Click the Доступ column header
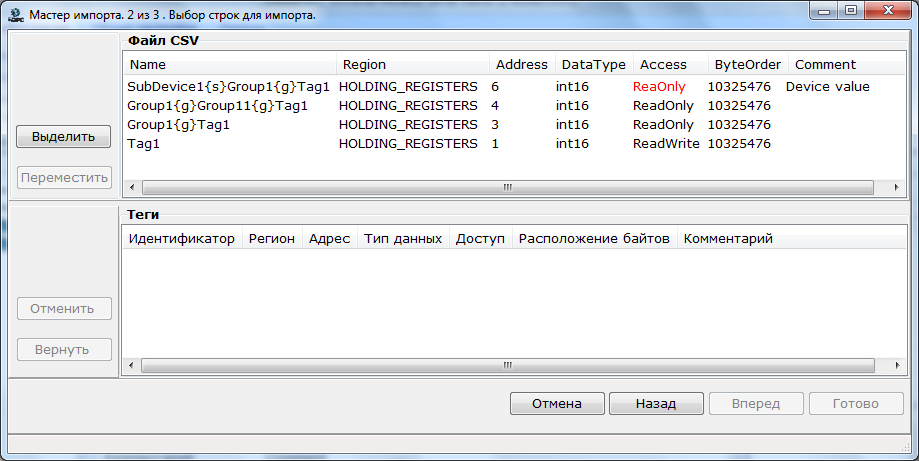The width and height of the screenshot is (919, 461). click(481, 238)
